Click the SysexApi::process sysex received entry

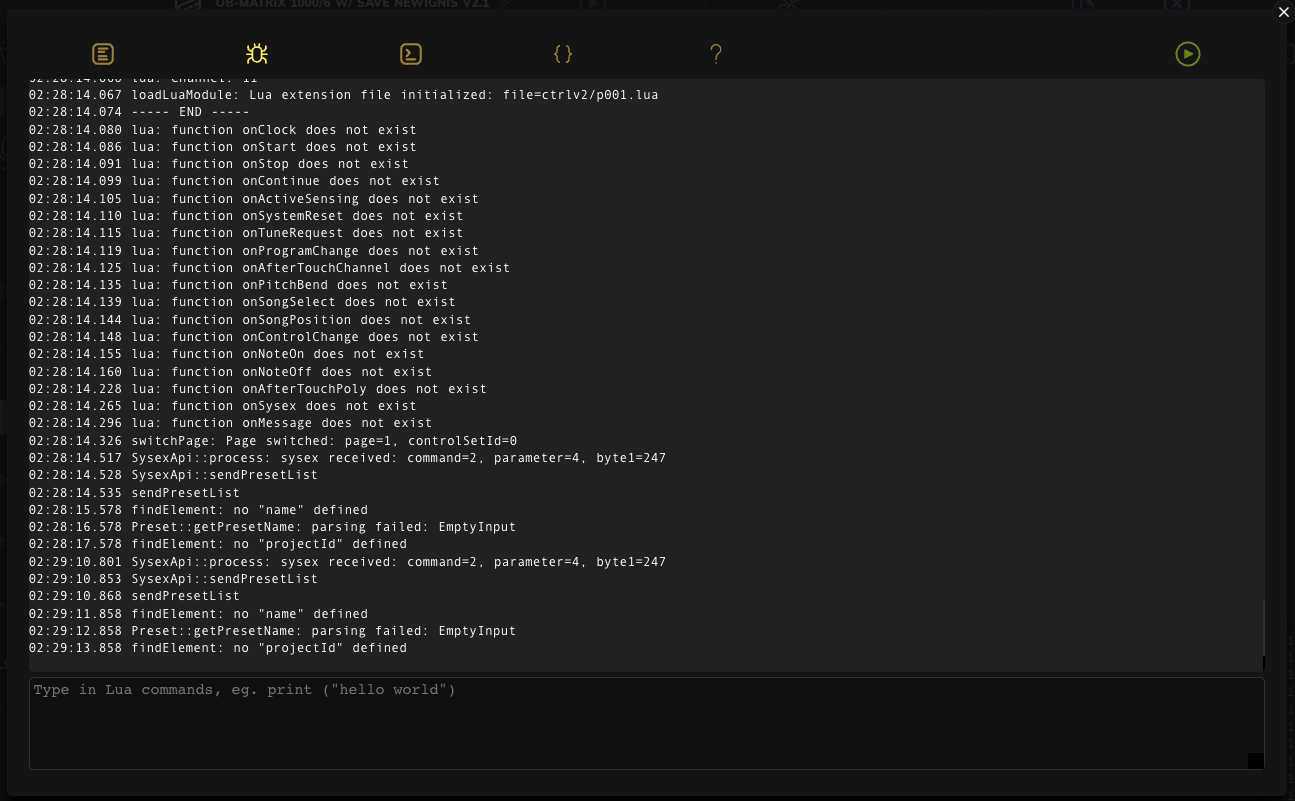[x=347, y=458]
